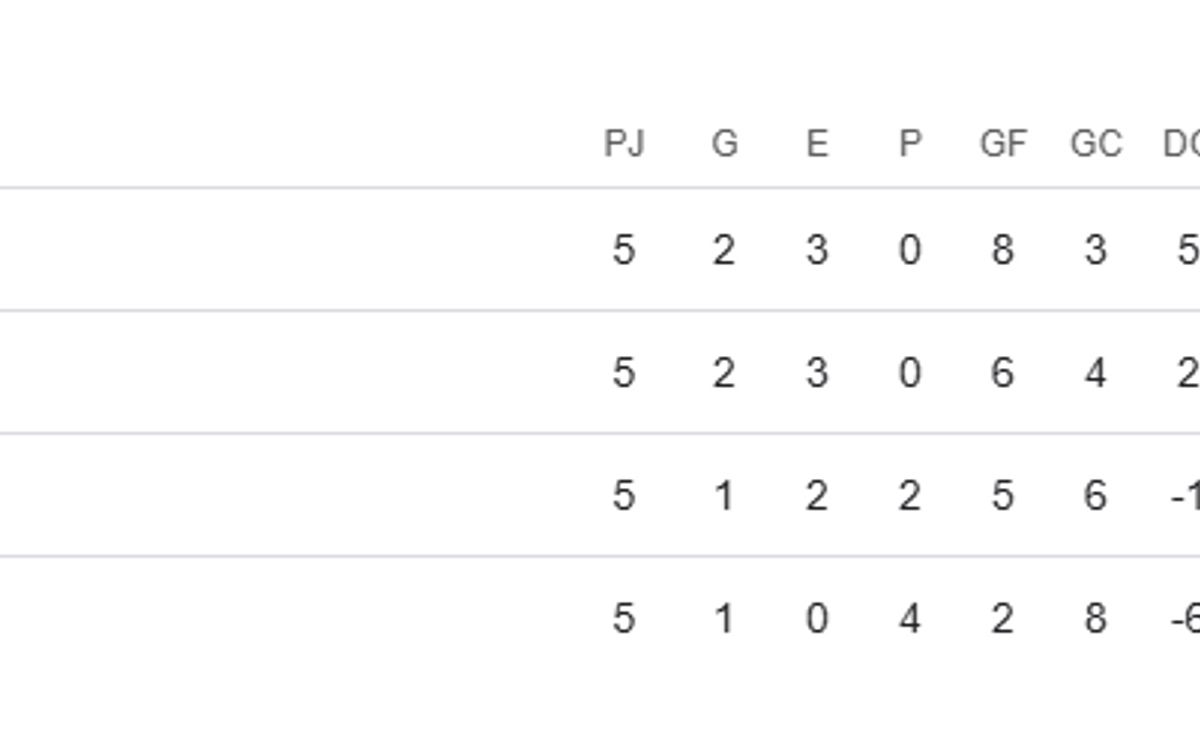Select the GF value 6 in second row
The image size is (1200, 740).
[1003, 373]
